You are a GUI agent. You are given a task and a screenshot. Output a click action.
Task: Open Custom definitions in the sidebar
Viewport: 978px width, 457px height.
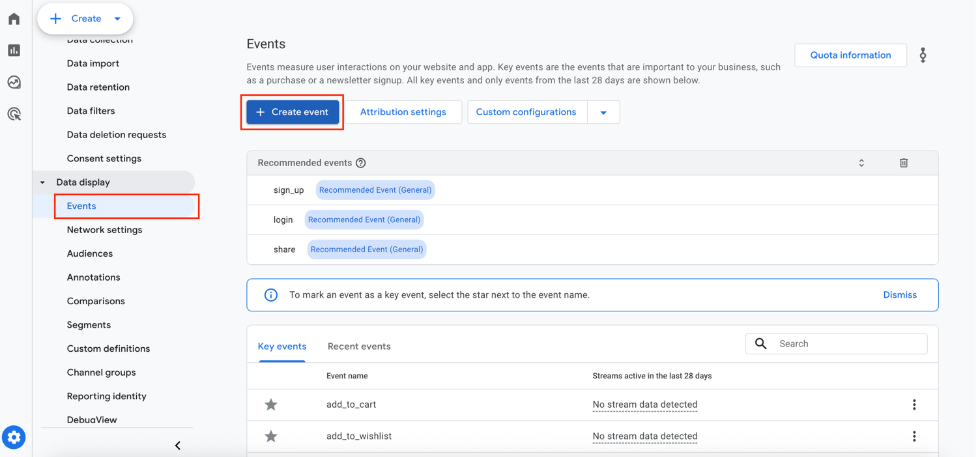109,349
